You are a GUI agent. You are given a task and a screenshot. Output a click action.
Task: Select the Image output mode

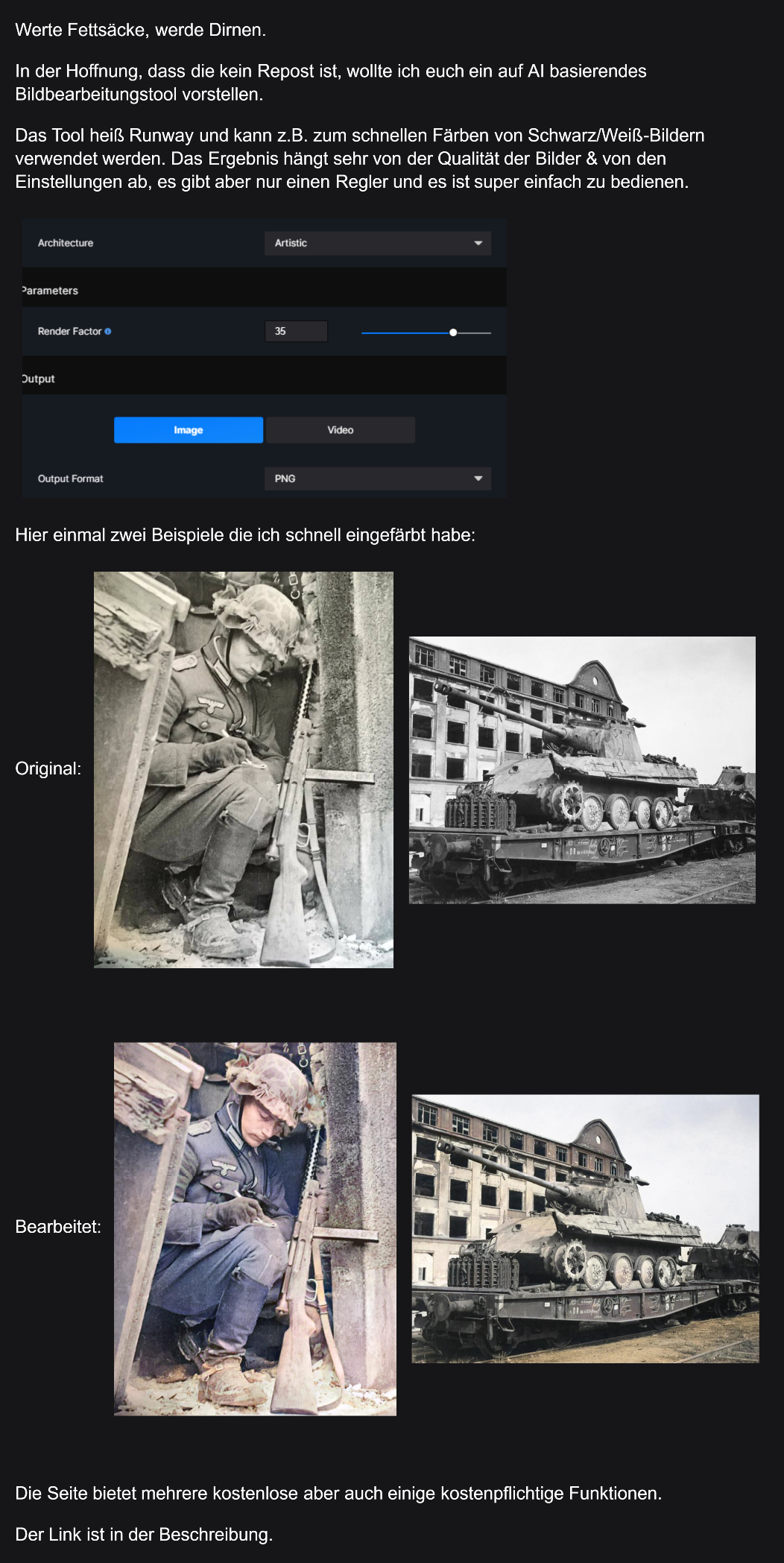pos(189,430)
